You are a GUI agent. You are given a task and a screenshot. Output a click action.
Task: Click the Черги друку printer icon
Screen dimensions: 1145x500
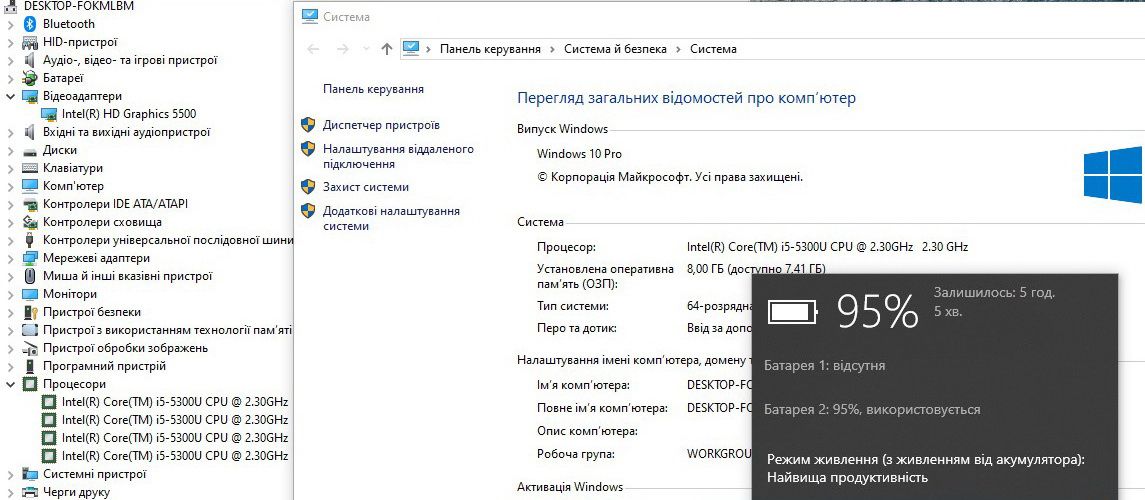coord(30,492)
